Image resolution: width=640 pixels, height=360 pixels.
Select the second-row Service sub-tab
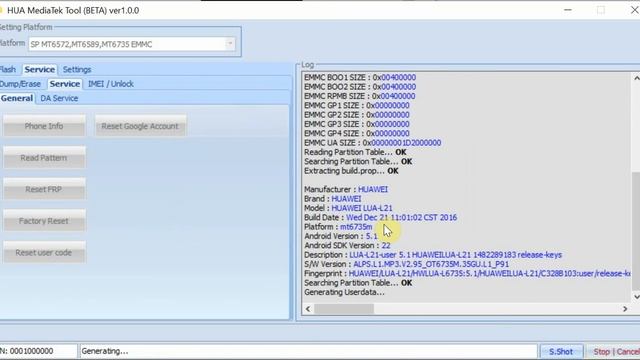[x=64, y=84]
